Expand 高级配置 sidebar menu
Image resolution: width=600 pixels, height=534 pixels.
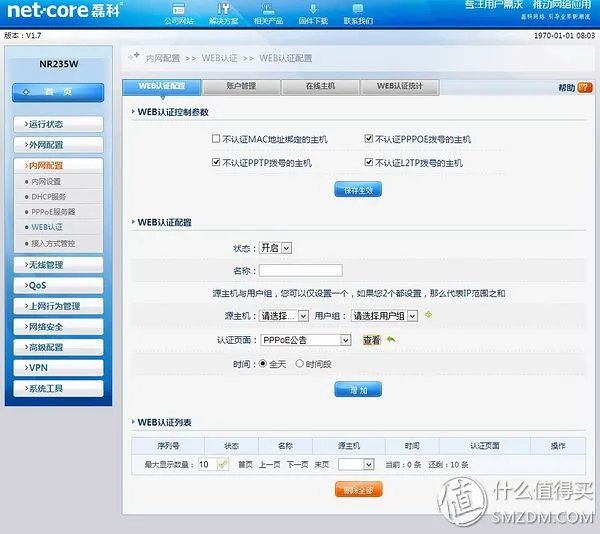tap(58, 347)
